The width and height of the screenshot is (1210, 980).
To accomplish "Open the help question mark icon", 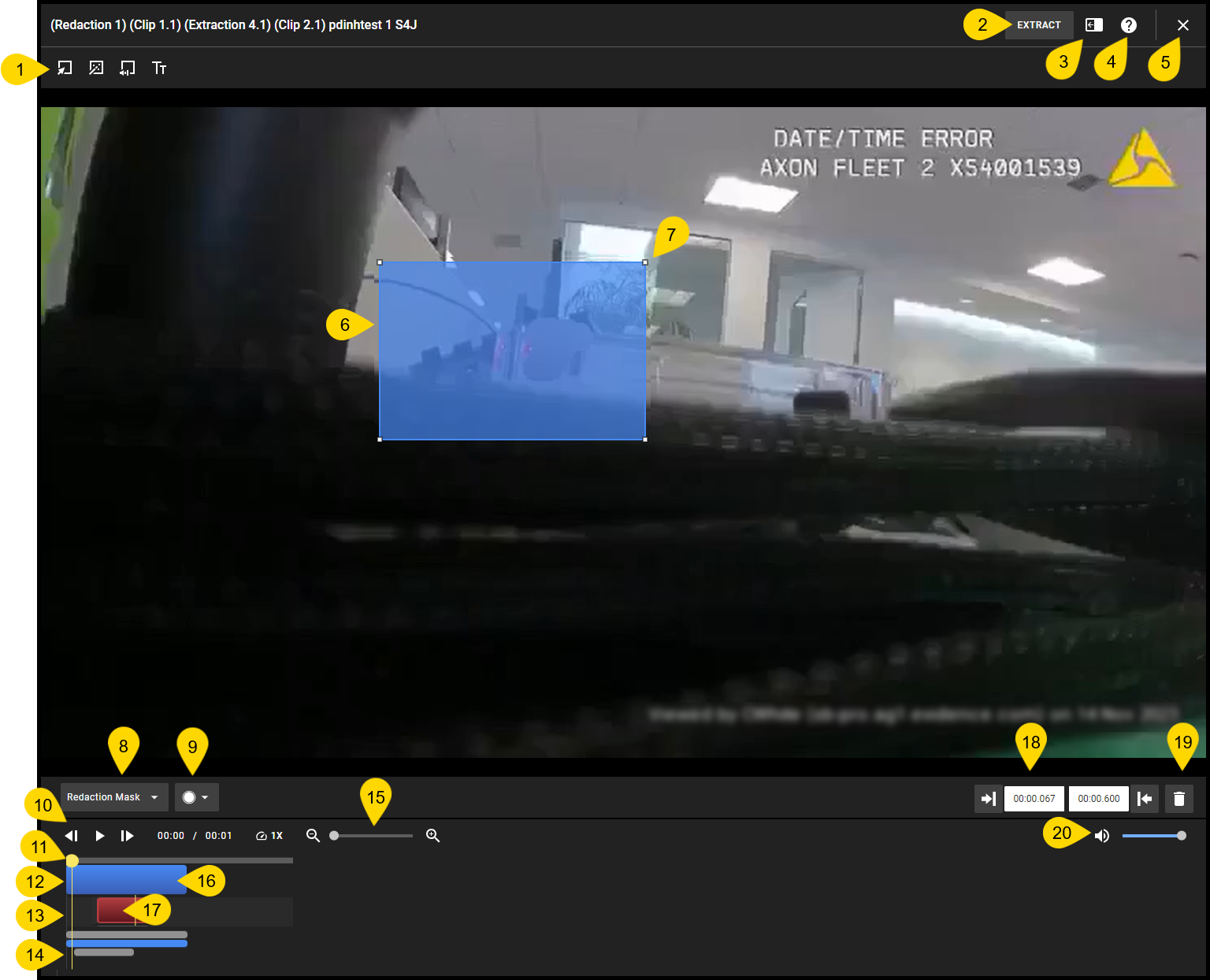I will (1129, 24).
